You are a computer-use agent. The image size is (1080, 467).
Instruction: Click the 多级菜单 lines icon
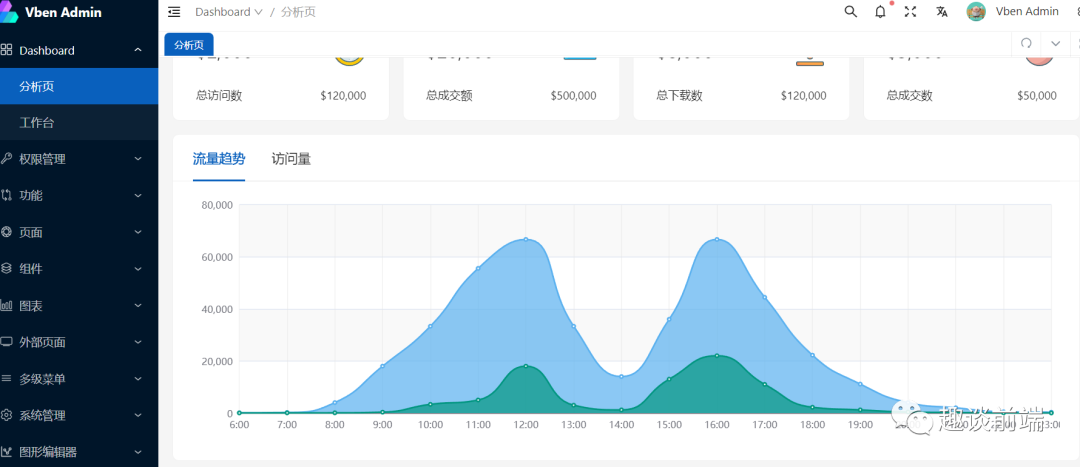pos(6,379)
